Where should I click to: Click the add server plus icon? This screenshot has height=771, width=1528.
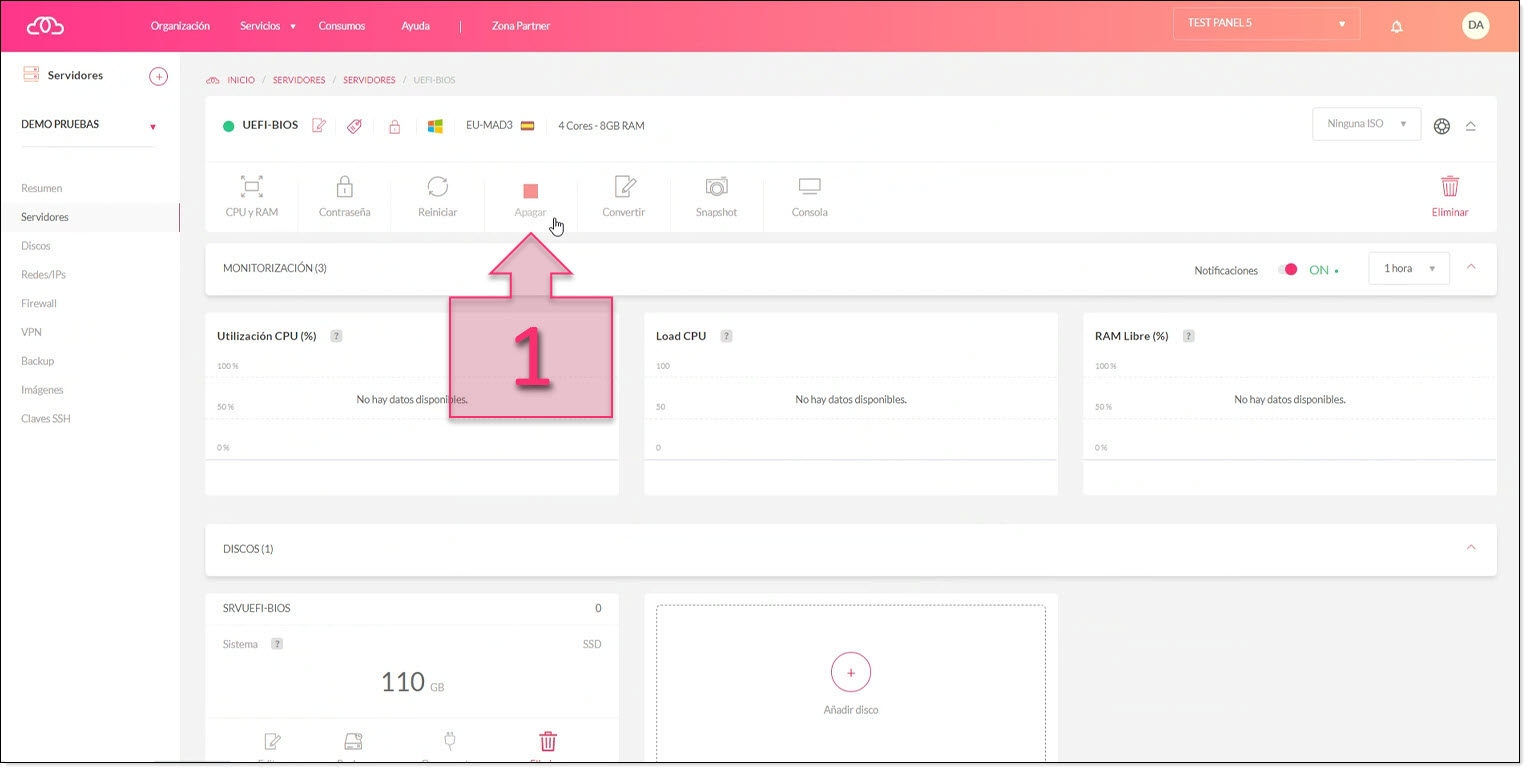158,76
